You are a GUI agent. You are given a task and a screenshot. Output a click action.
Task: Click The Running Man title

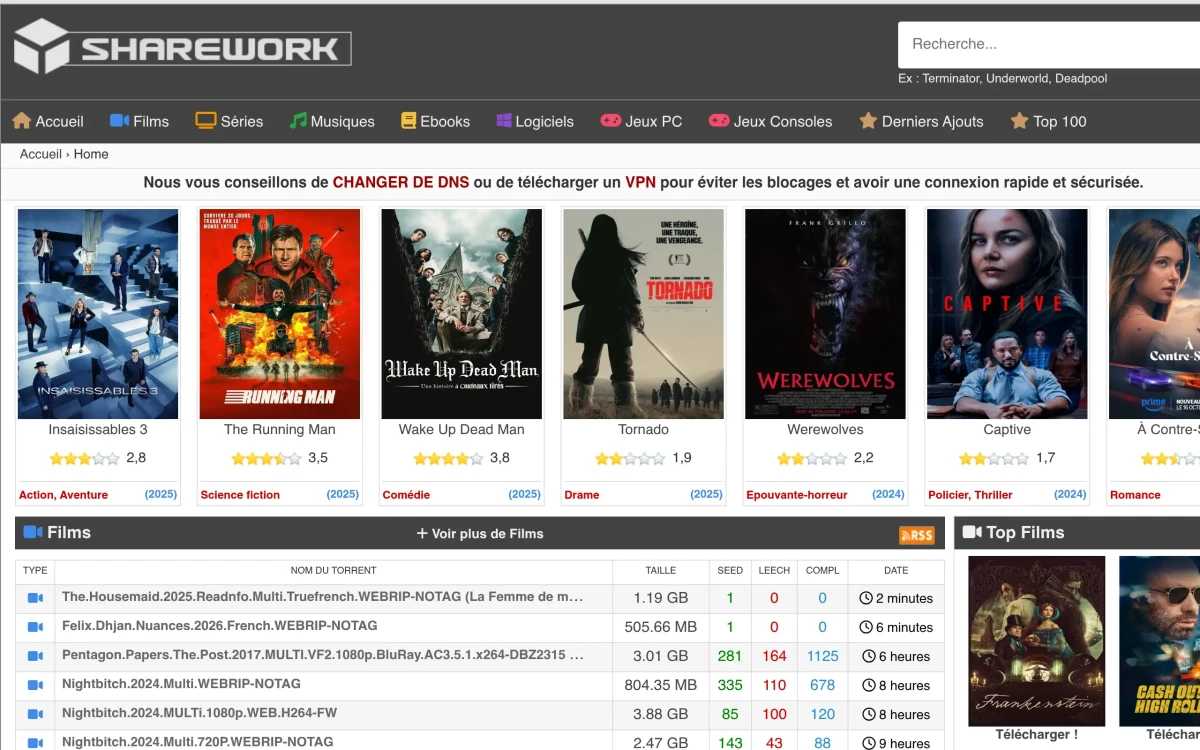(280, 429)
